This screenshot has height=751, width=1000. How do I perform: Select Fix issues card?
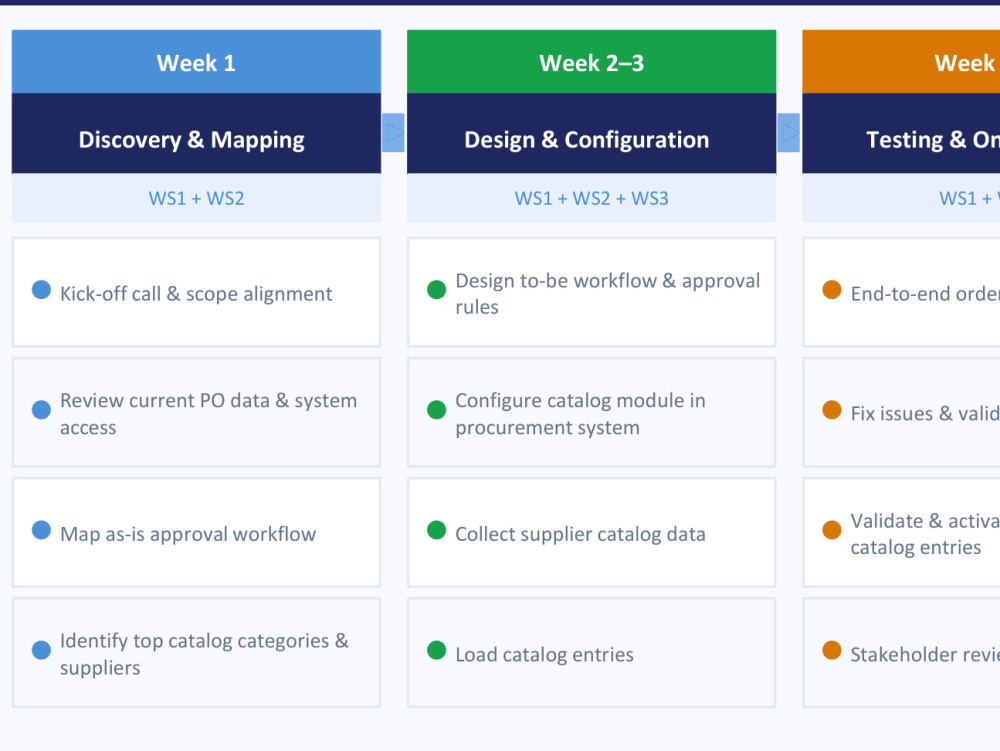tap(902, 412)
